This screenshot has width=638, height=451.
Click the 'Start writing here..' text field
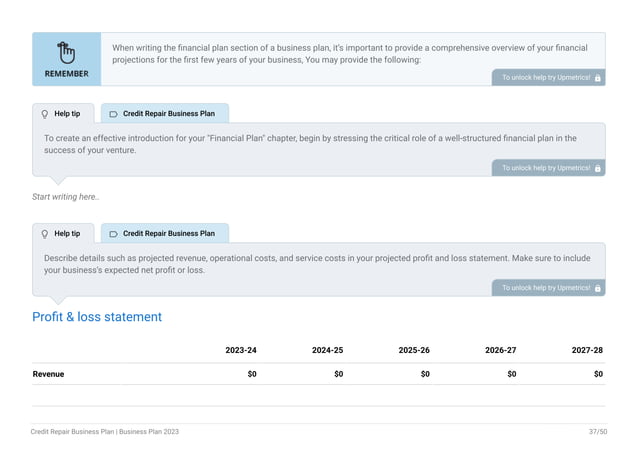pos(66,197)
